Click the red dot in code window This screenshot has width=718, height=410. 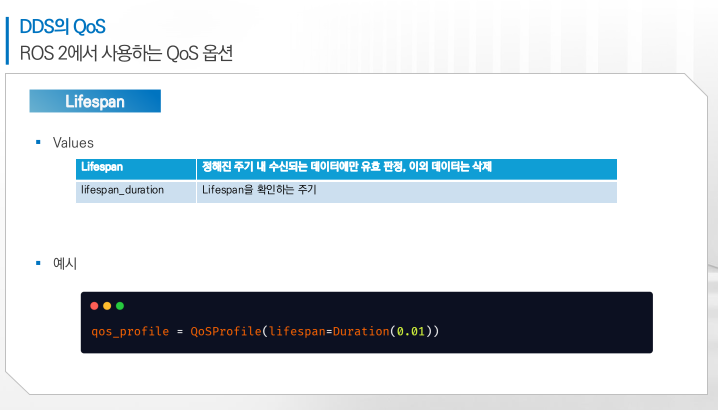point(94,306)
